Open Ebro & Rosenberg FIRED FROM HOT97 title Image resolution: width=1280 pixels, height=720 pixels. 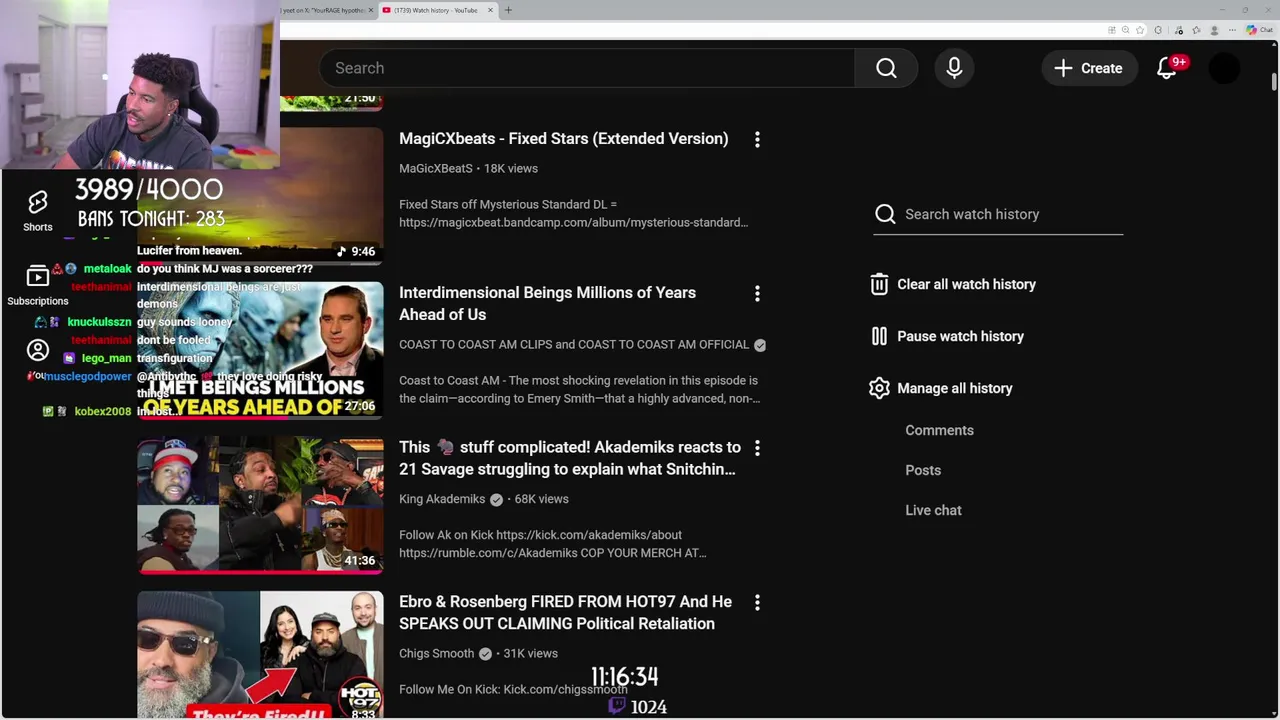(565, 612)
